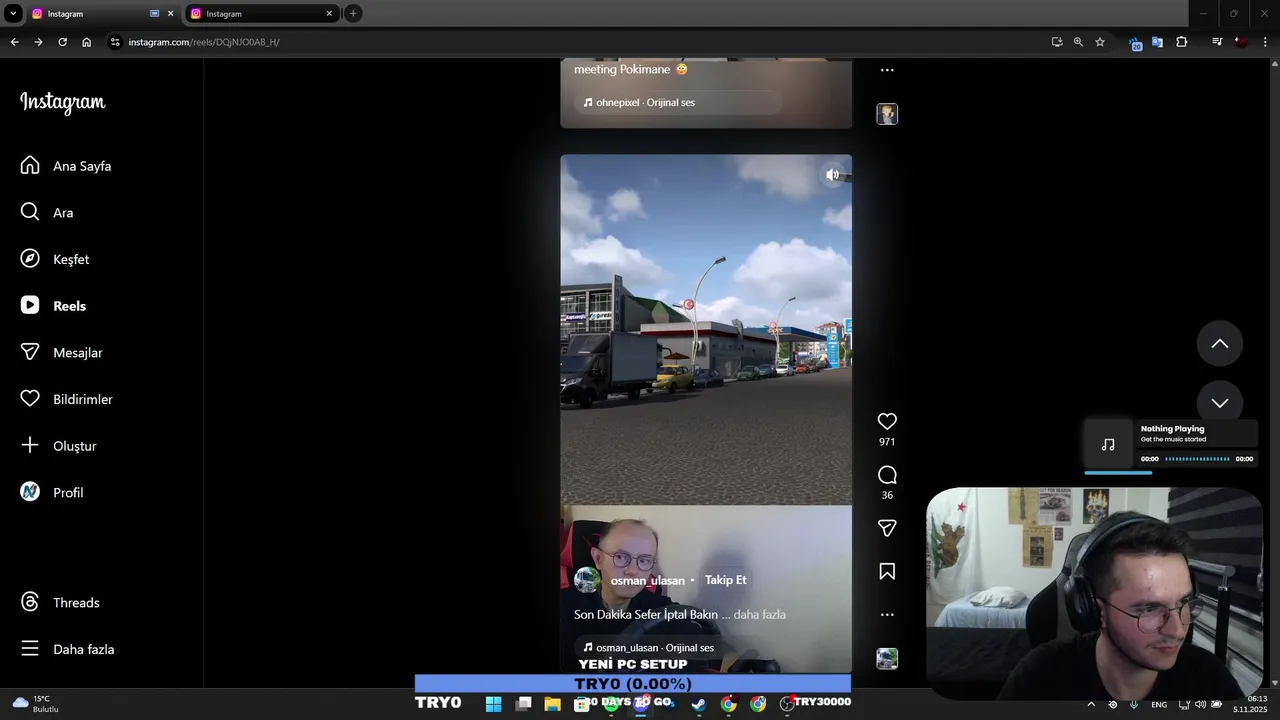Go to next reel with down chevron
Viewport: 1280px width, 720px height.
click(x=1220, y=403)
